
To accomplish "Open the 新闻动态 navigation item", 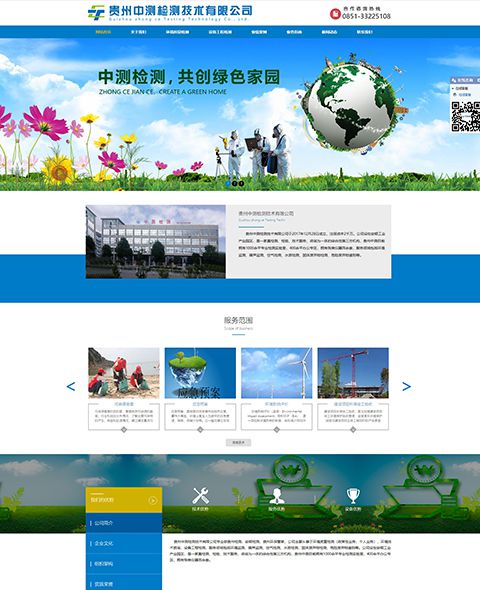I will [329, 32].
